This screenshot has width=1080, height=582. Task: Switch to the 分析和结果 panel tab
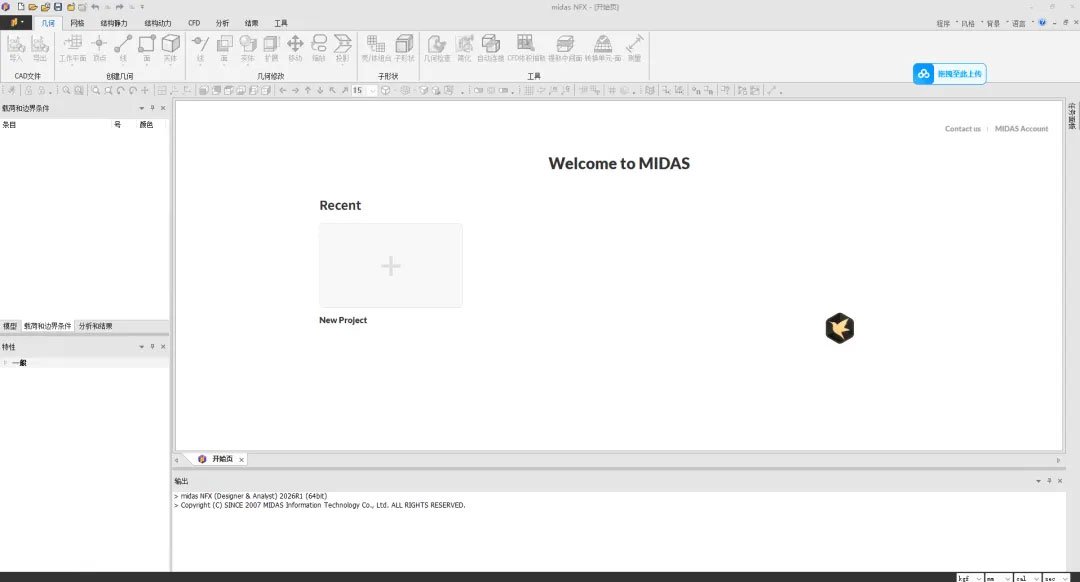point(95,326)
